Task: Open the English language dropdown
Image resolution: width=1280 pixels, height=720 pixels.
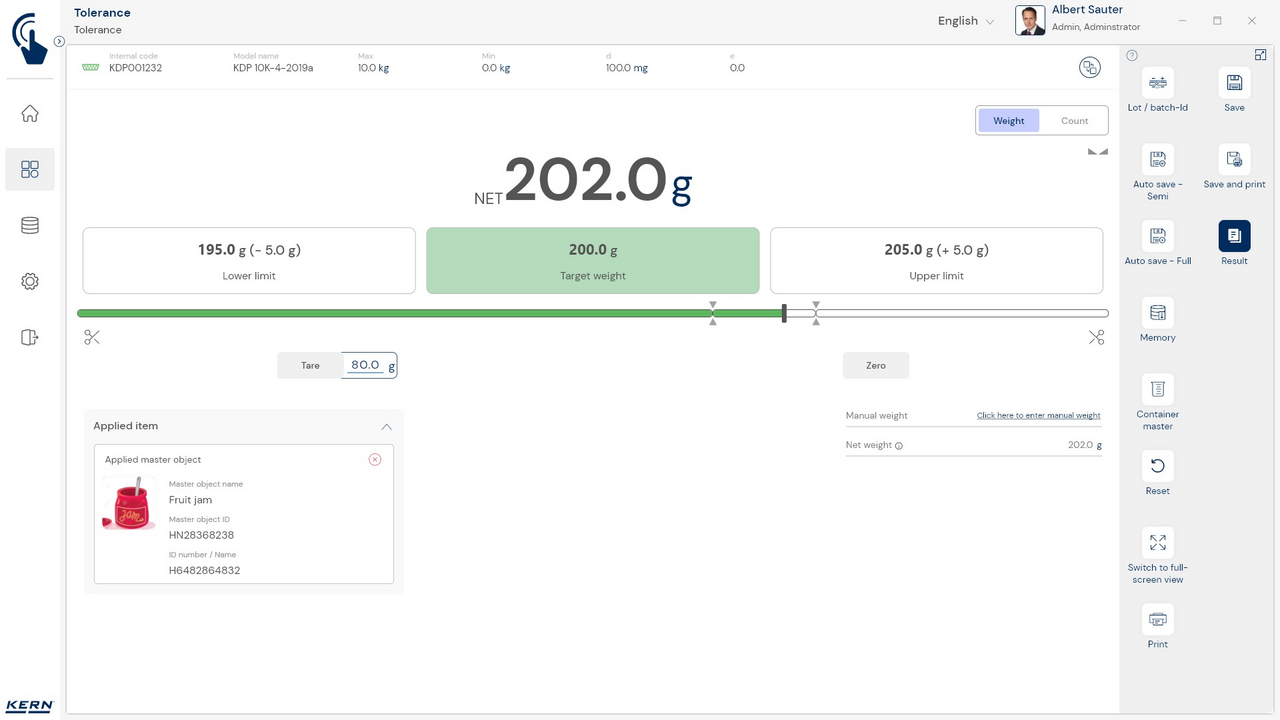Action: [965, 21]
